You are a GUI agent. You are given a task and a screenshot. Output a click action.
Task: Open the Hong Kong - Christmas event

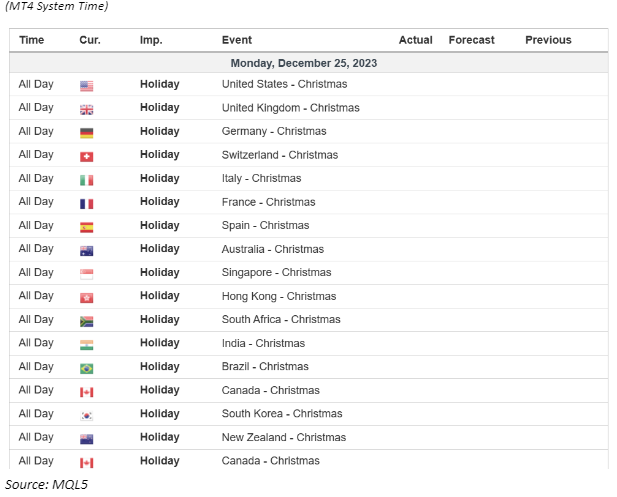279,296
